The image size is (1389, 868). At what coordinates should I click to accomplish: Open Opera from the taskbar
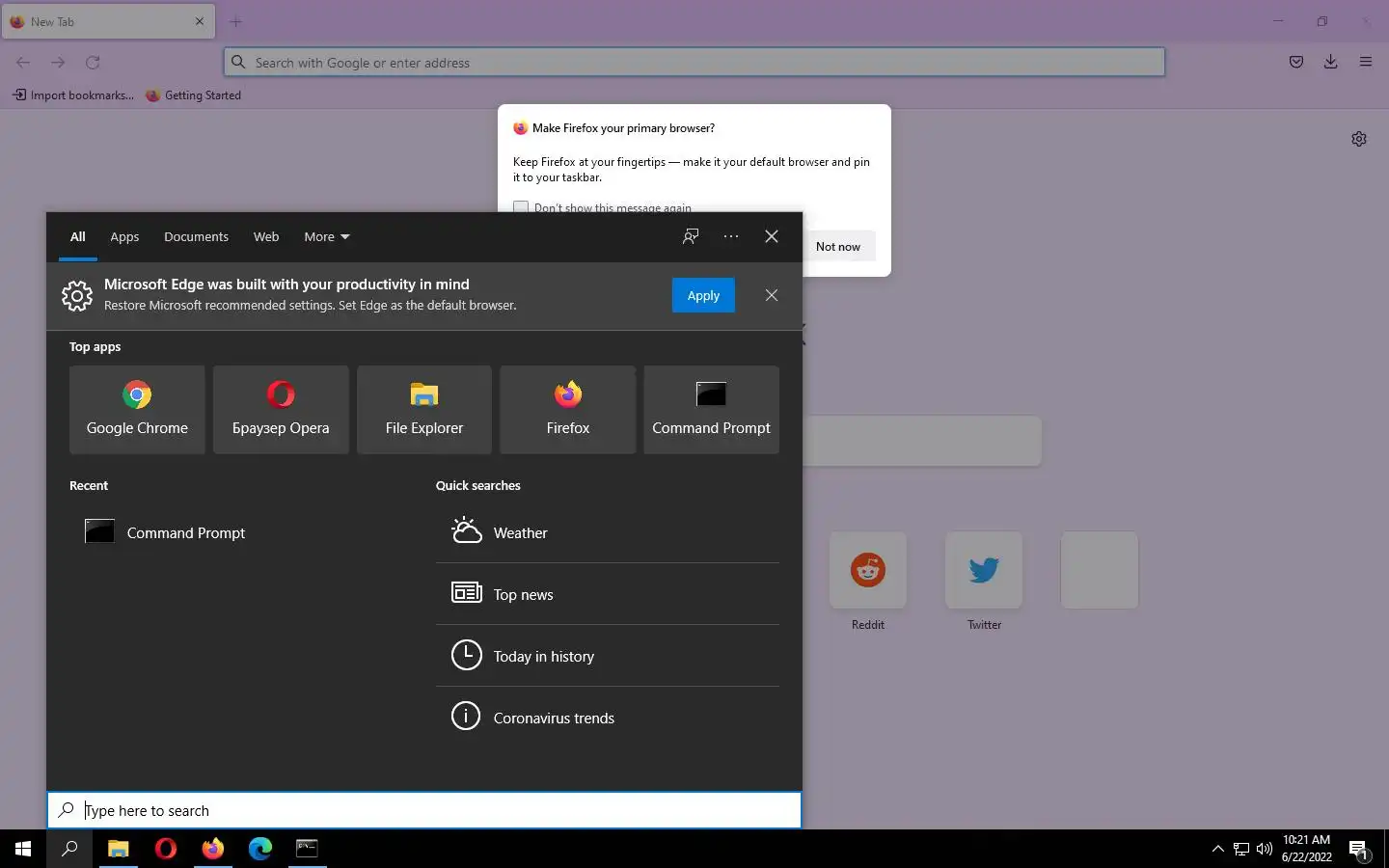click(166, 849)
